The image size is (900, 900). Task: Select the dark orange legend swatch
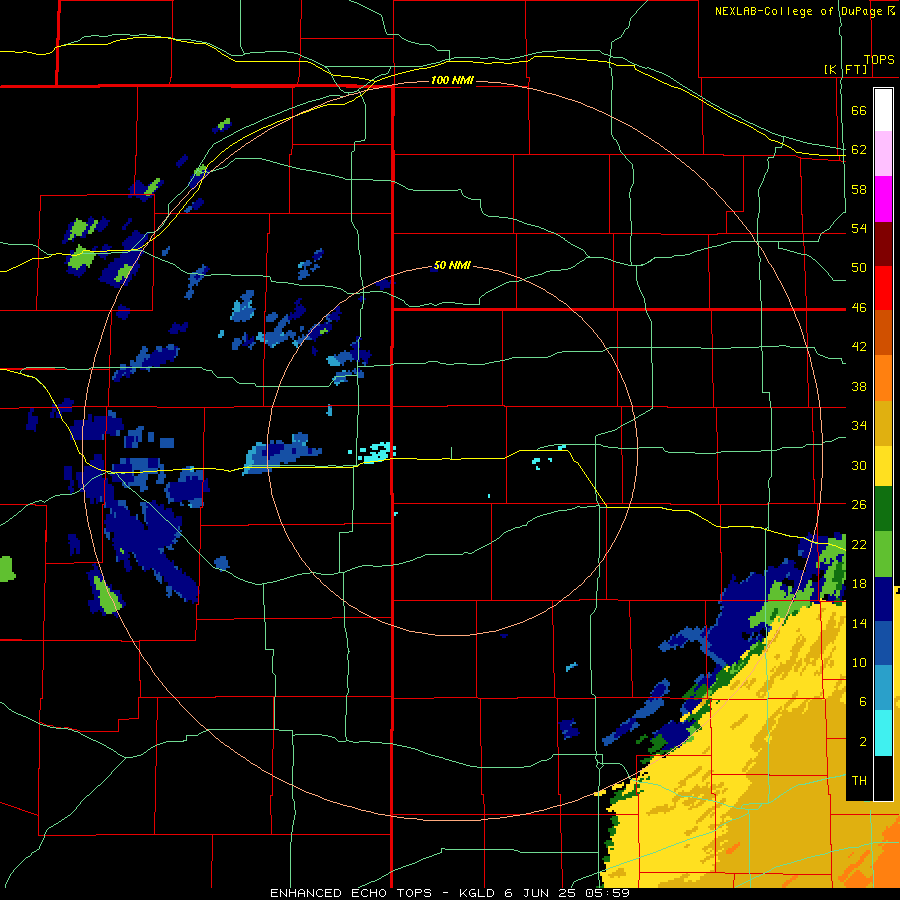[883, 333]
